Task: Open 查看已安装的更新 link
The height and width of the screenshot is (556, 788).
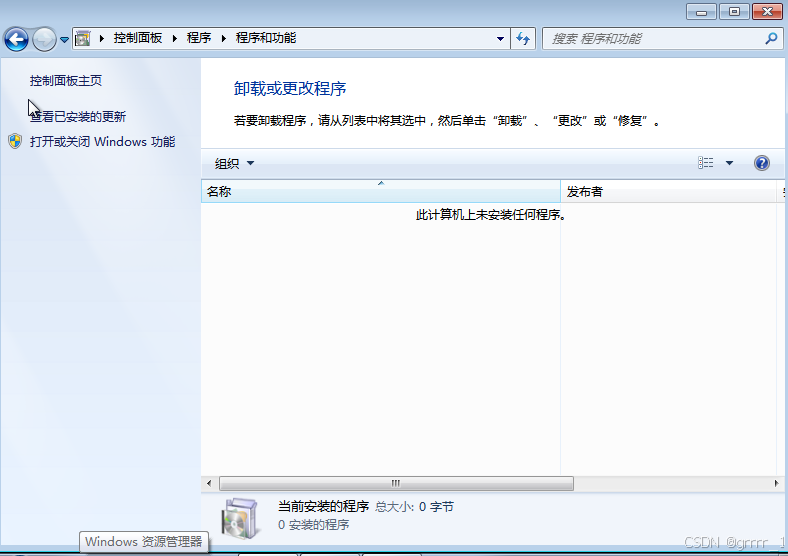Action: [x=78, y=117]
